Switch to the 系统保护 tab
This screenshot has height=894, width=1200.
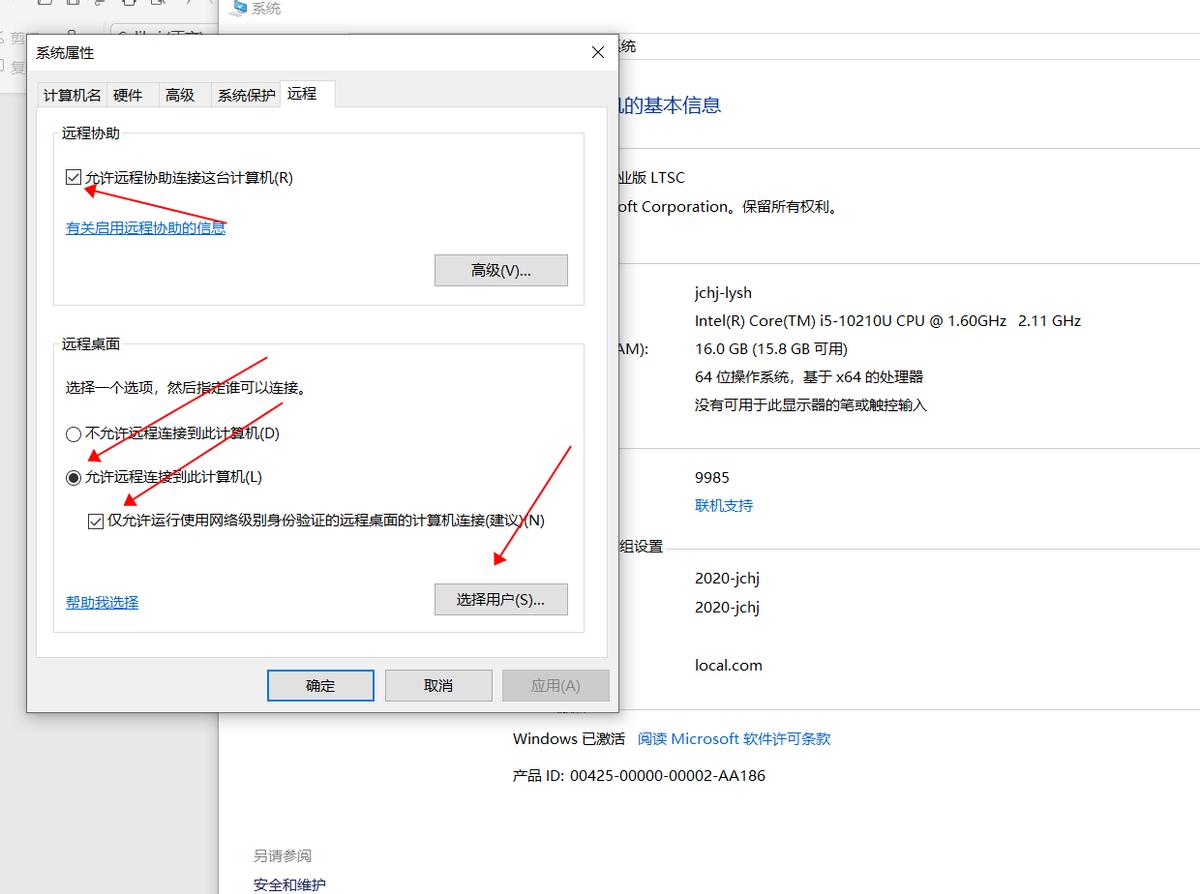[246, 95]
